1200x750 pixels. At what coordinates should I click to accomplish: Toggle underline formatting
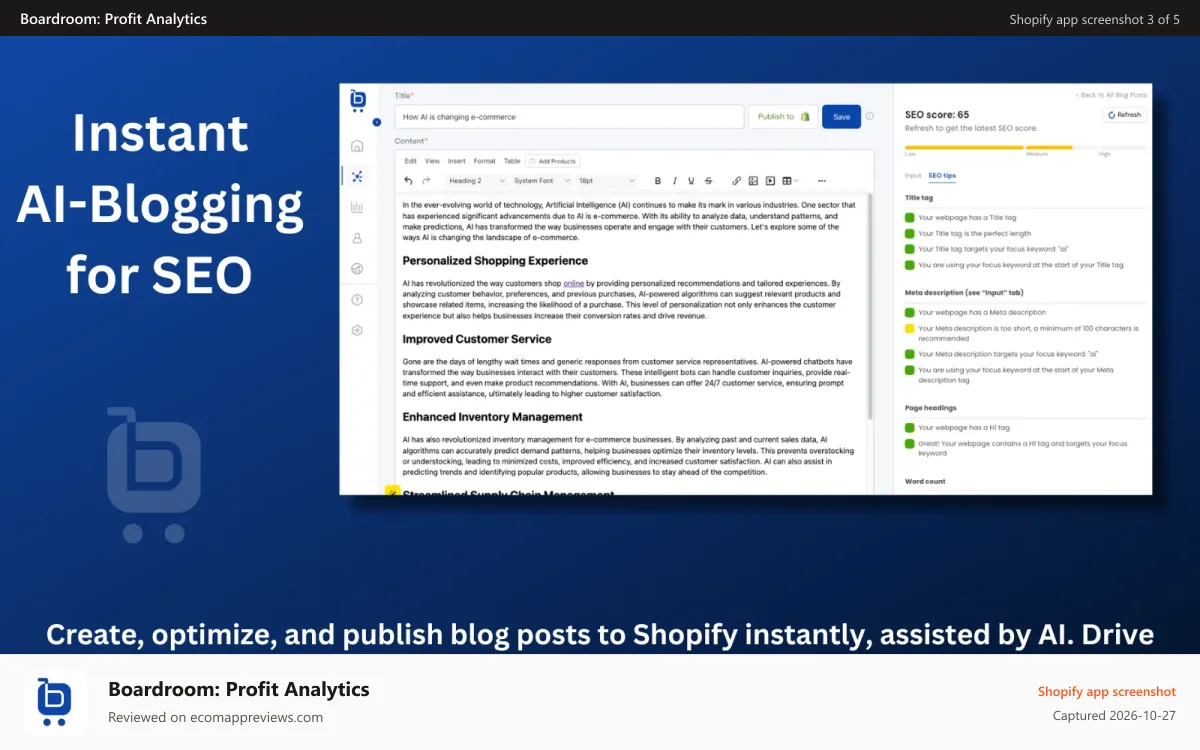coord(691,181)
